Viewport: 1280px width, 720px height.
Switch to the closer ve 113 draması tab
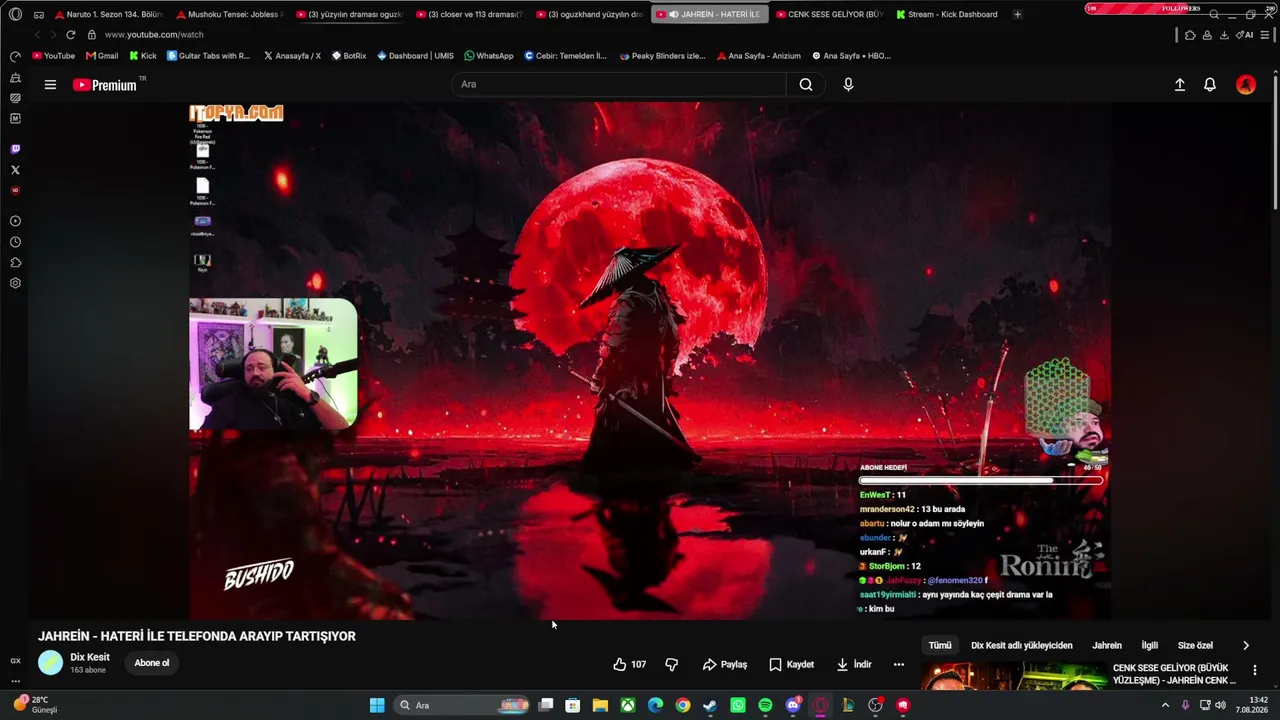[x=469, y=14]
